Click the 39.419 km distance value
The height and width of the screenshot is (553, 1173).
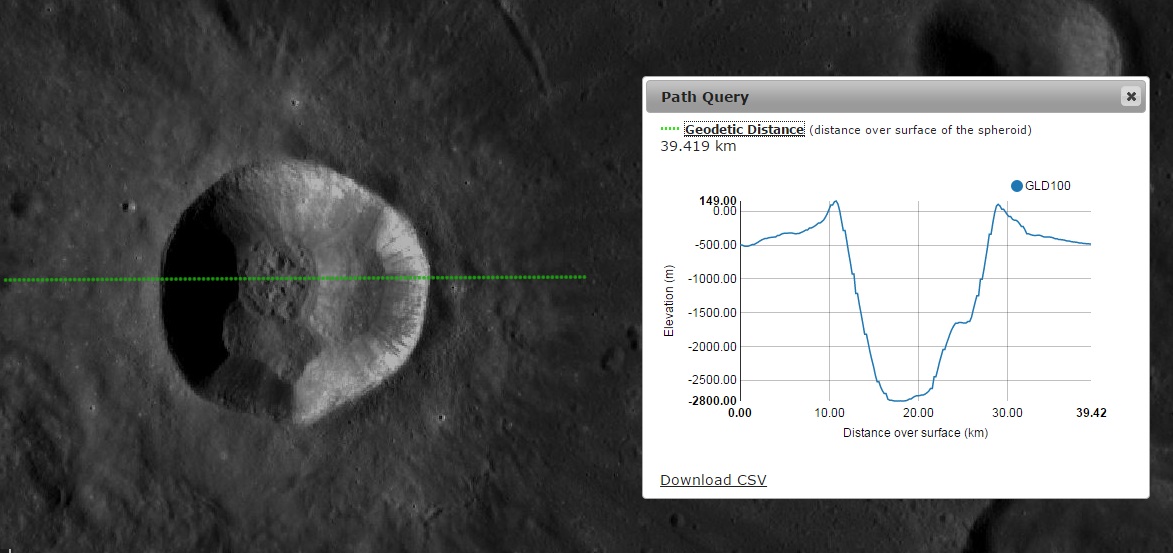point(698,146)
